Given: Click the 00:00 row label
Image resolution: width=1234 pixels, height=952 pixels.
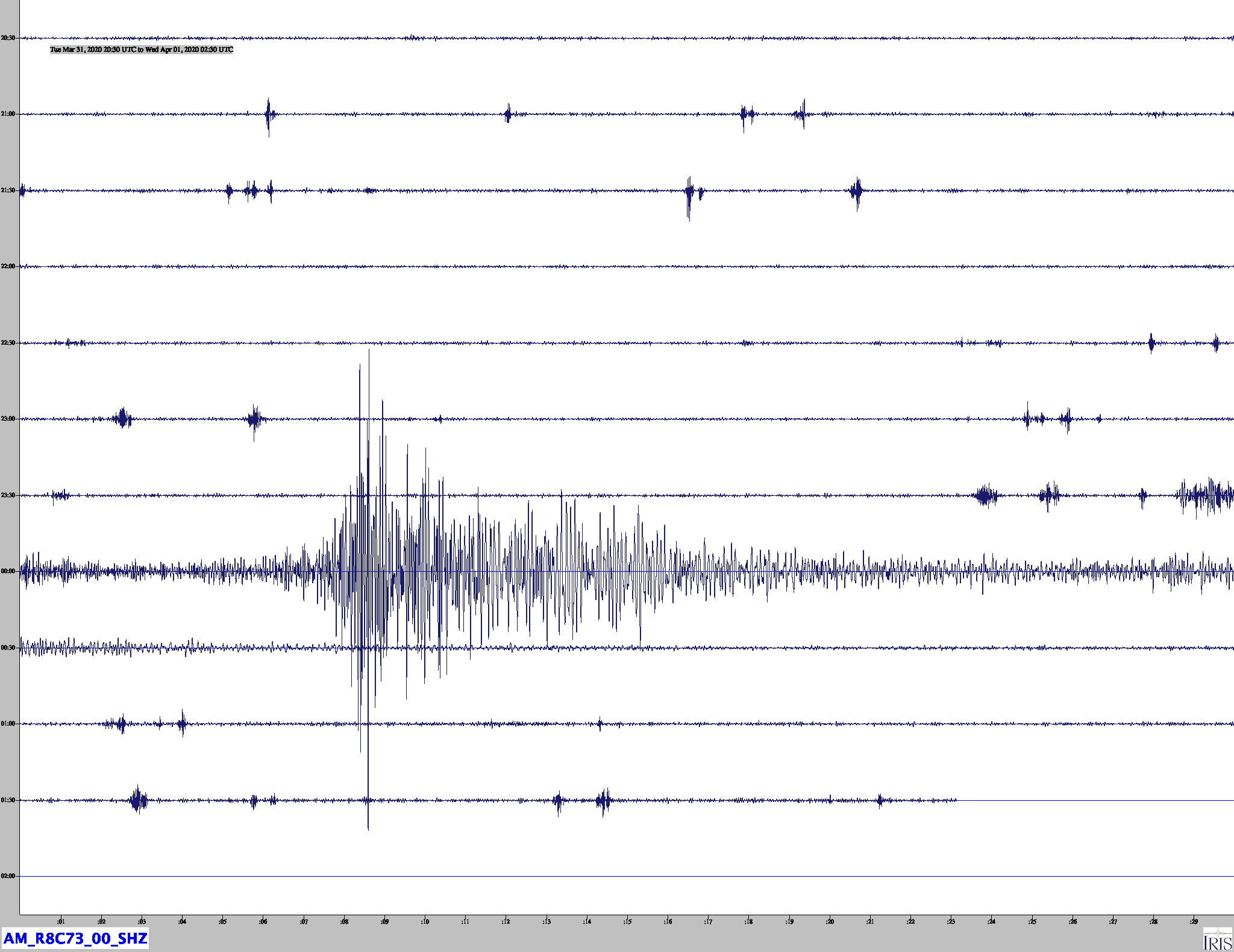Looking at the screenshot, I should 8,571.
